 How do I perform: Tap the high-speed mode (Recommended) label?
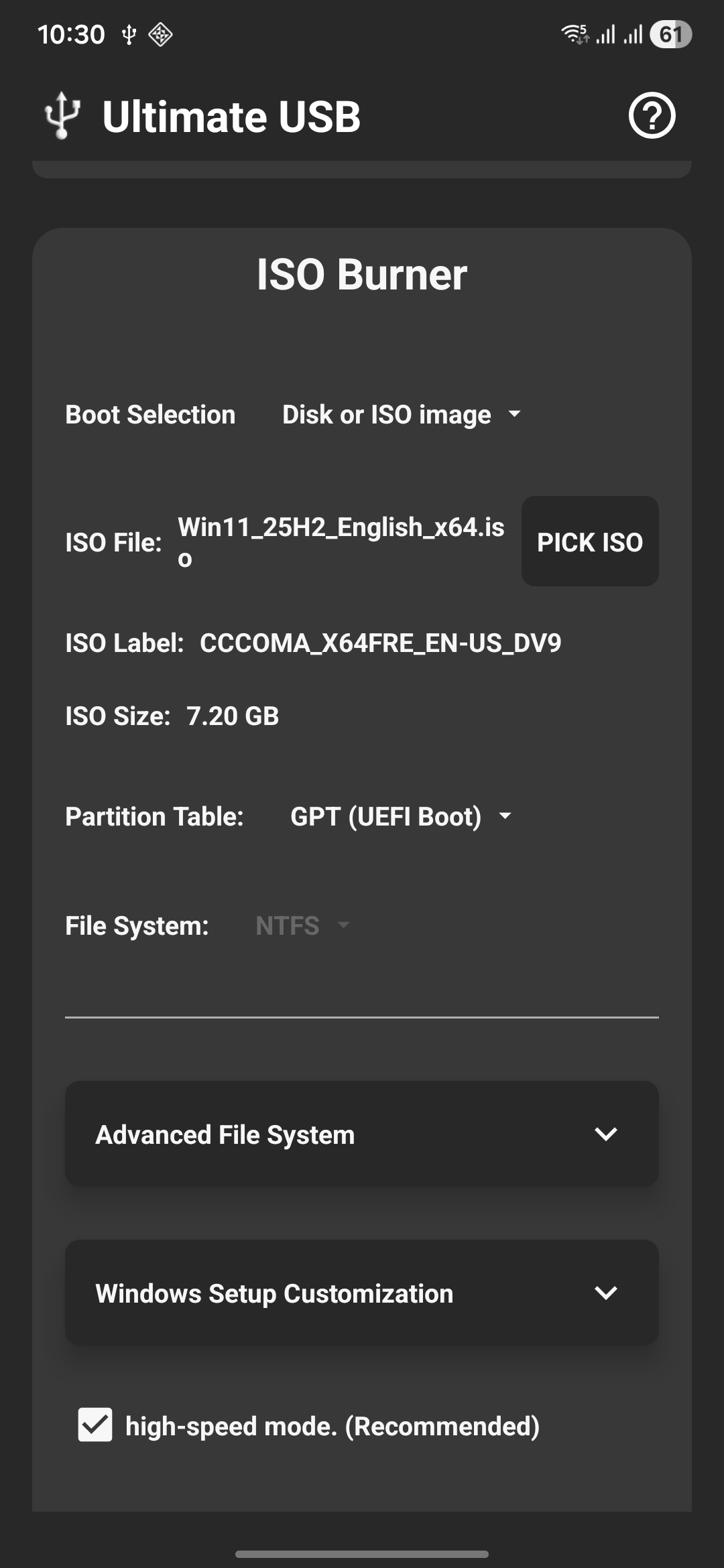333,1426
